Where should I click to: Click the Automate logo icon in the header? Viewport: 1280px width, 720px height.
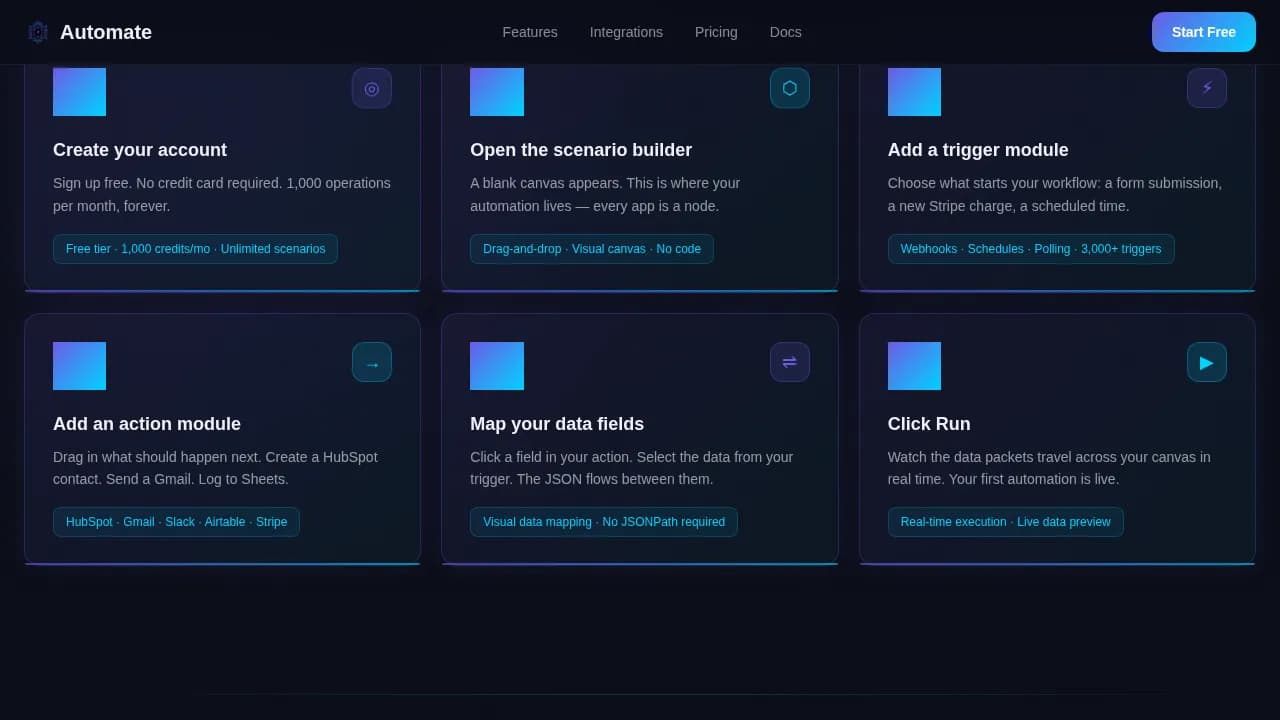tap(38, 31)
